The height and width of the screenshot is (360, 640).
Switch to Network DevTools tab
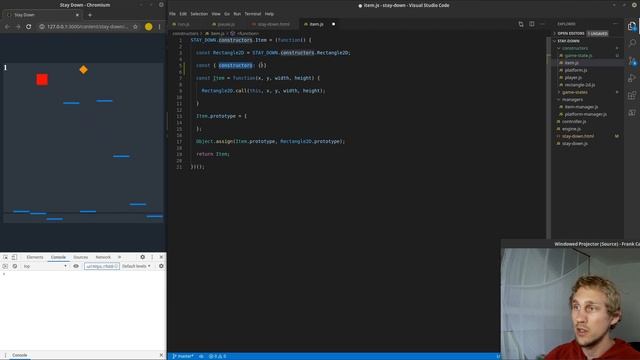click(103, 257)
